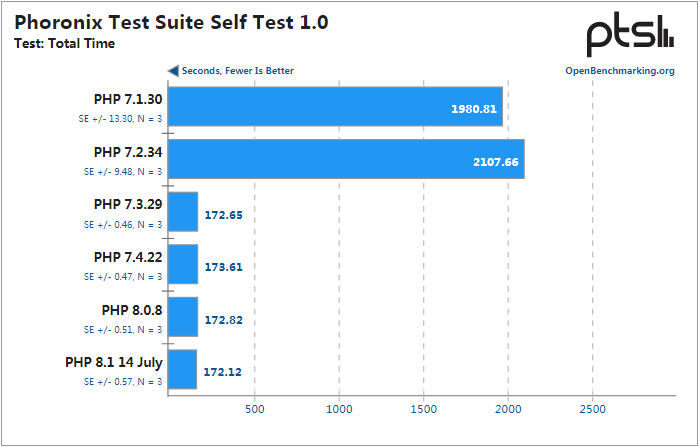
Task: Click the PHP 8.0.8 result bar
Action: [183, 317]
